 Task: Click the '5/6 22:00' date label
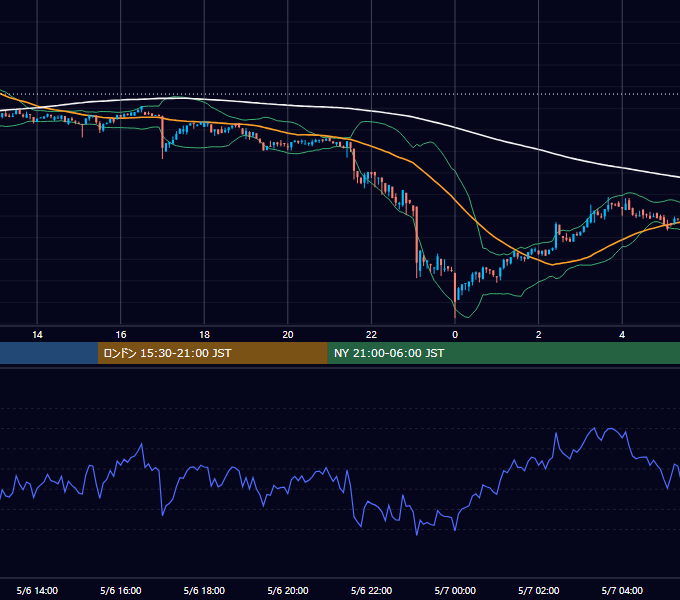click(371, 590)
